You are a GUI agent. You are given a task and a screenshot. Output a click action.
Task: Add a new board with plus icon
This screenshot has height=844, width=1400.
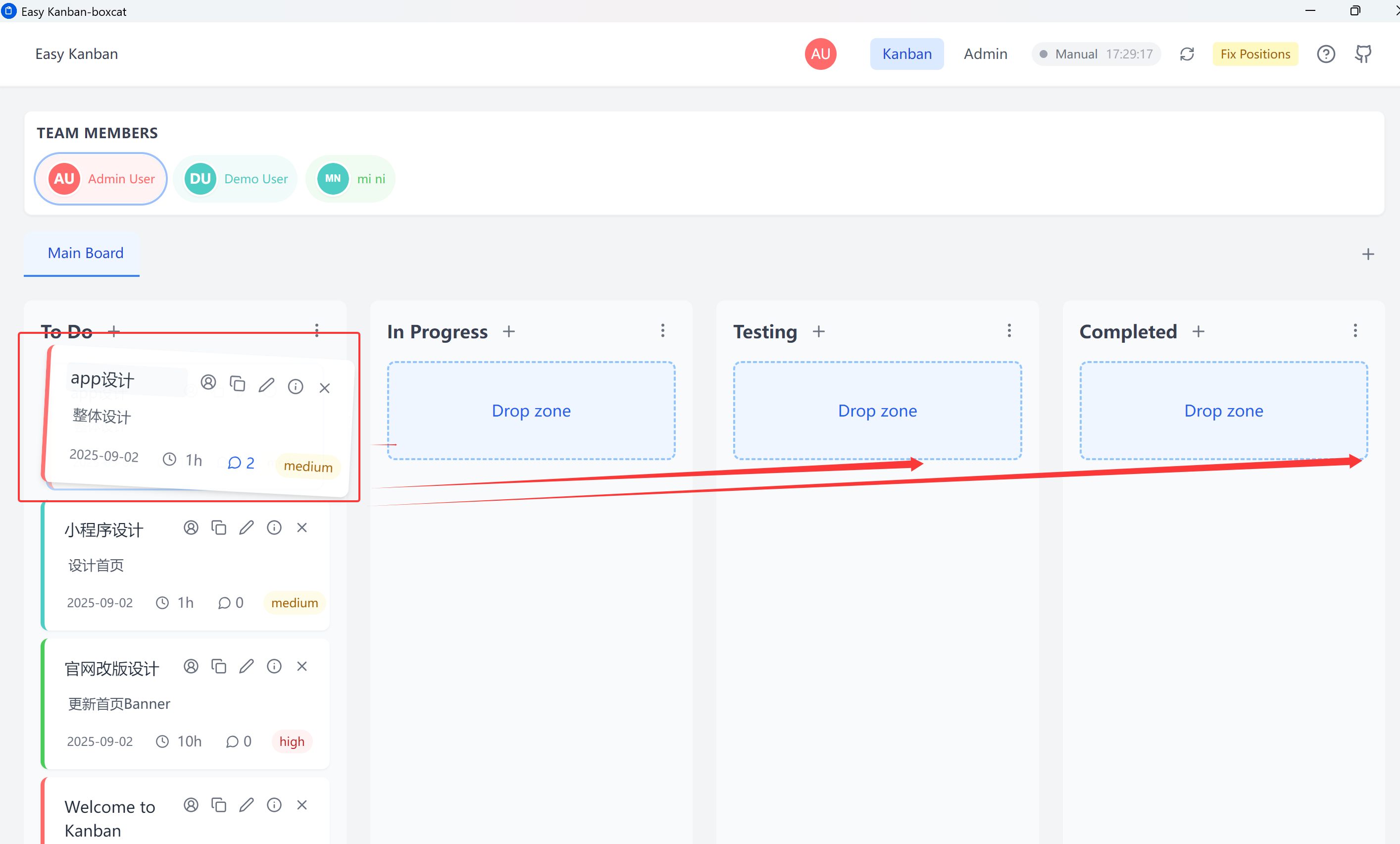(1368, 254)
